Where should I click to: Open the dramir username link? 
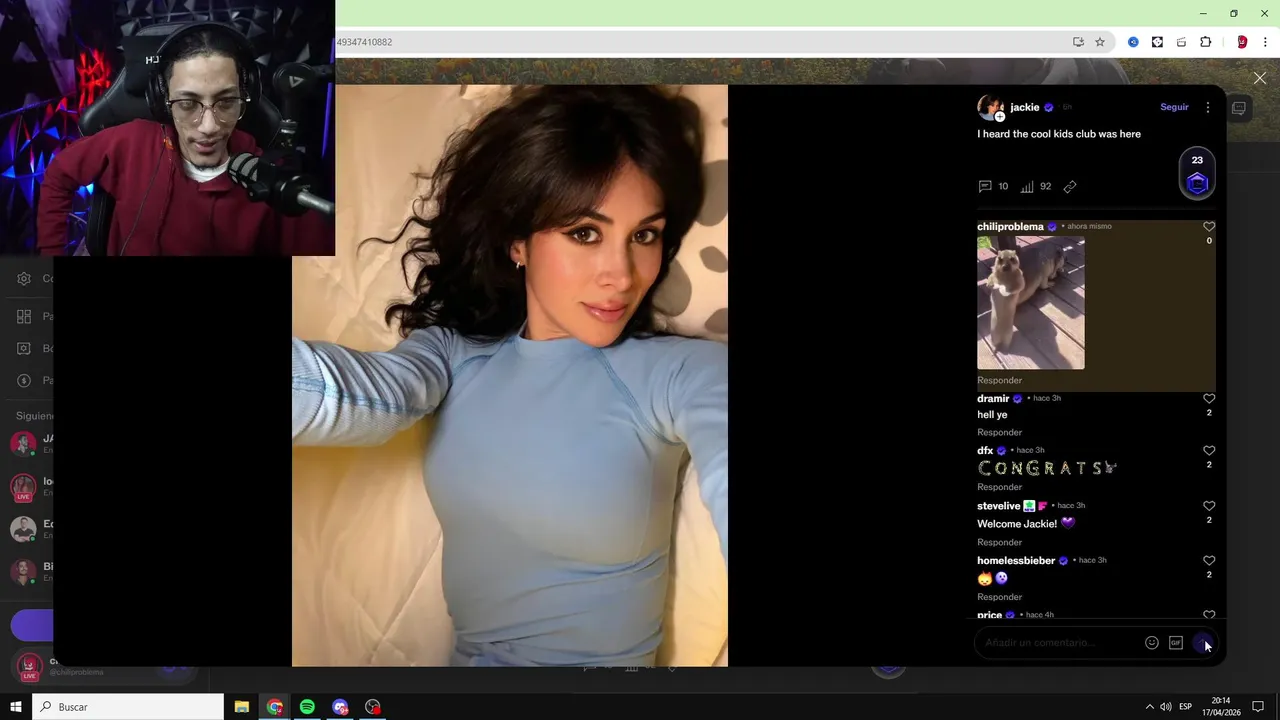(x=993, y=399)
